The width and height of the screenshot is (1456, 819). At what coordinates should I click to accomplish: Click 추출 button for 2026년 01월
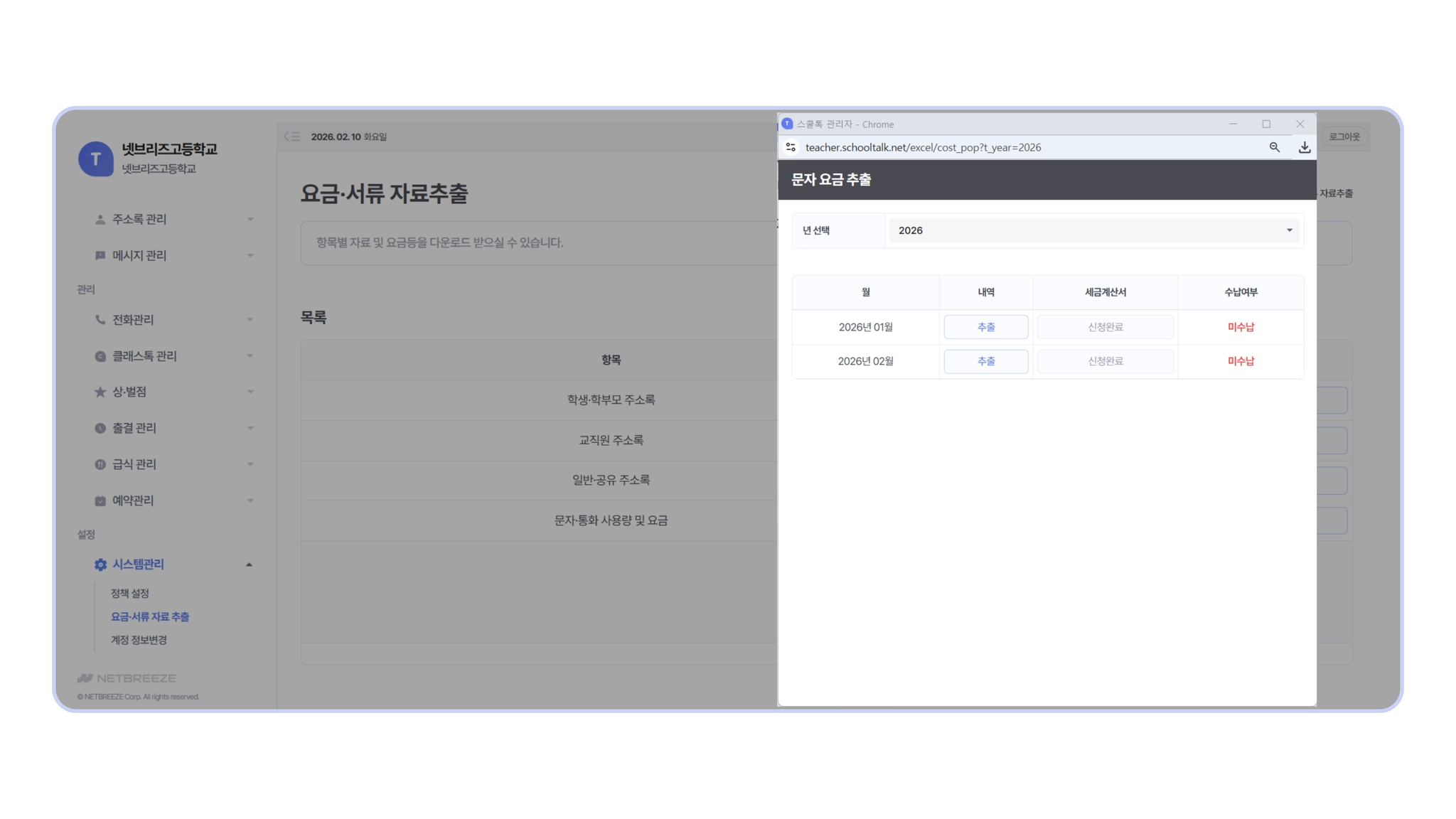[x=985, y=327]
